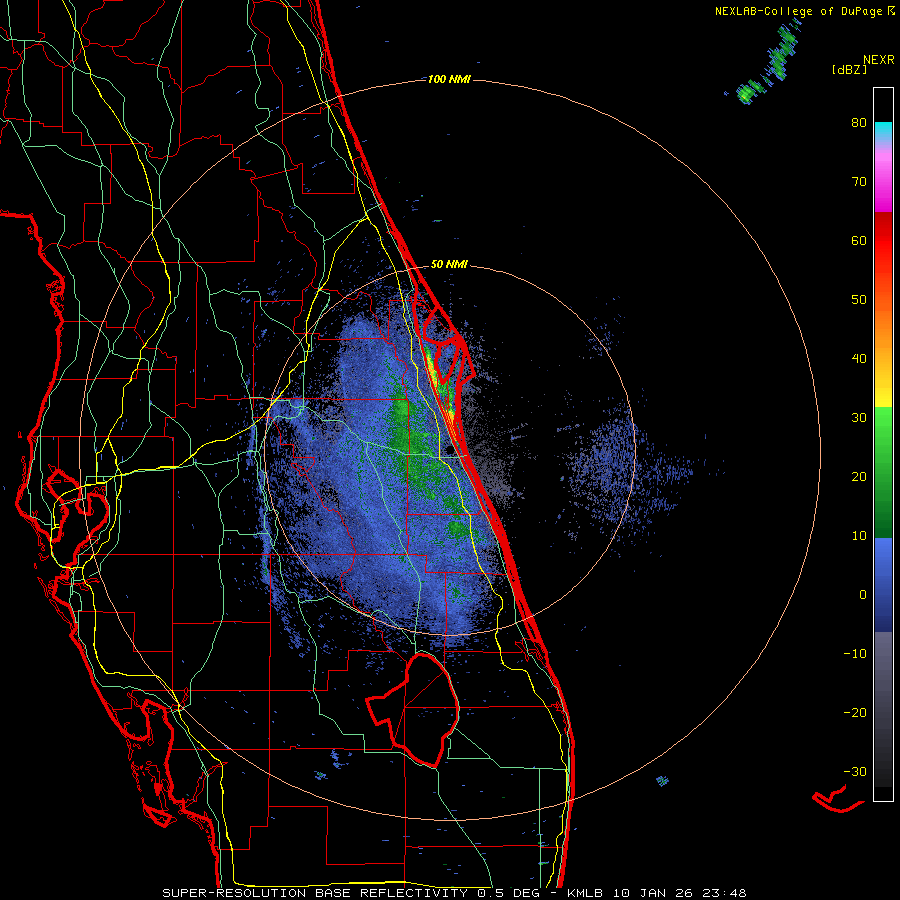Click the 100 NMI range ring label
Image resolution: width=900 pixels, height=900 pixels.
[x=449, y=79]
